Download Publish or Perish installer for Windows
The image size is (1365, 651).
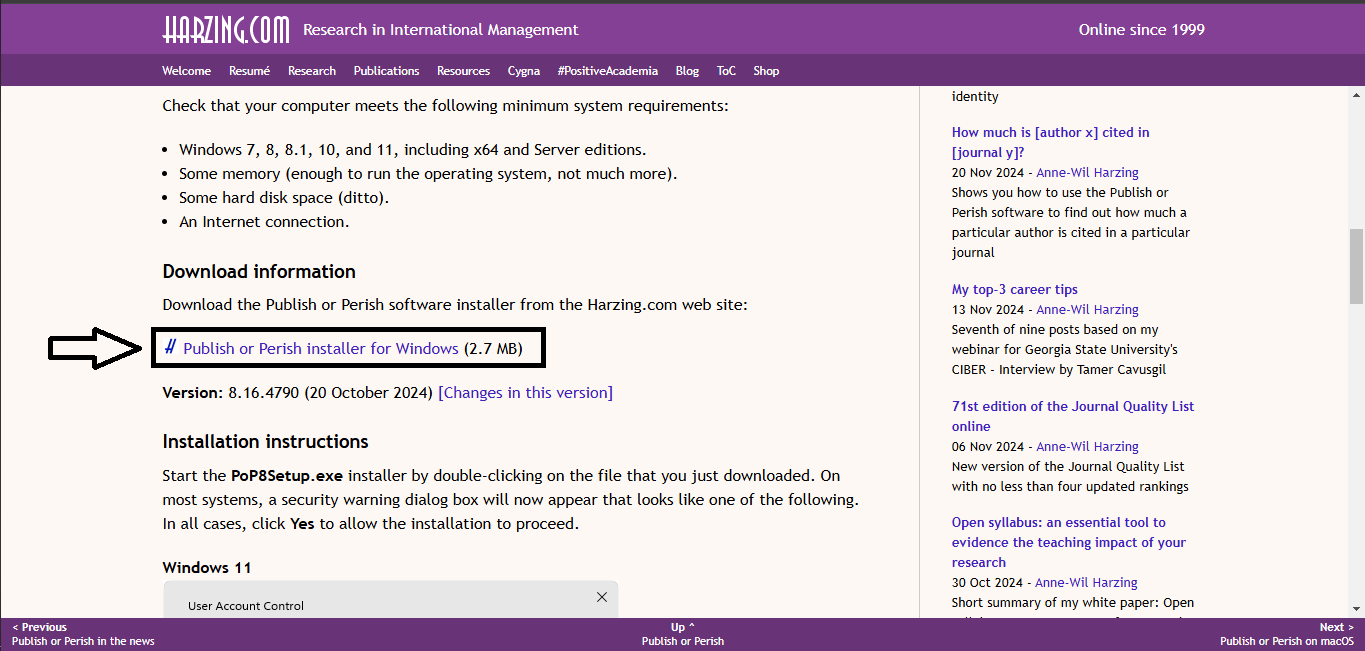click(x=321, y=349)
